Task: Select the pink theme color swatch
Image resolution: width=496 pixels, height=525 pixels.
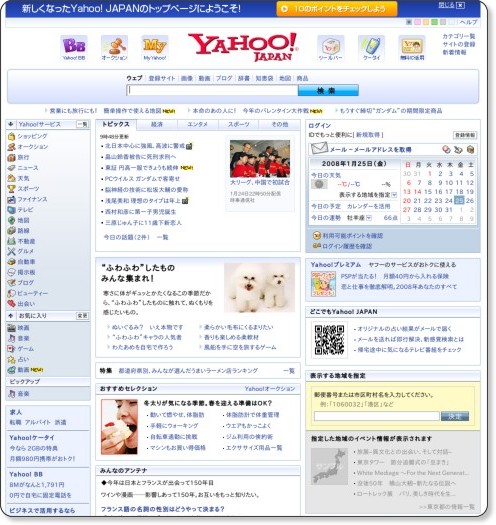Action: click(417, 22)
